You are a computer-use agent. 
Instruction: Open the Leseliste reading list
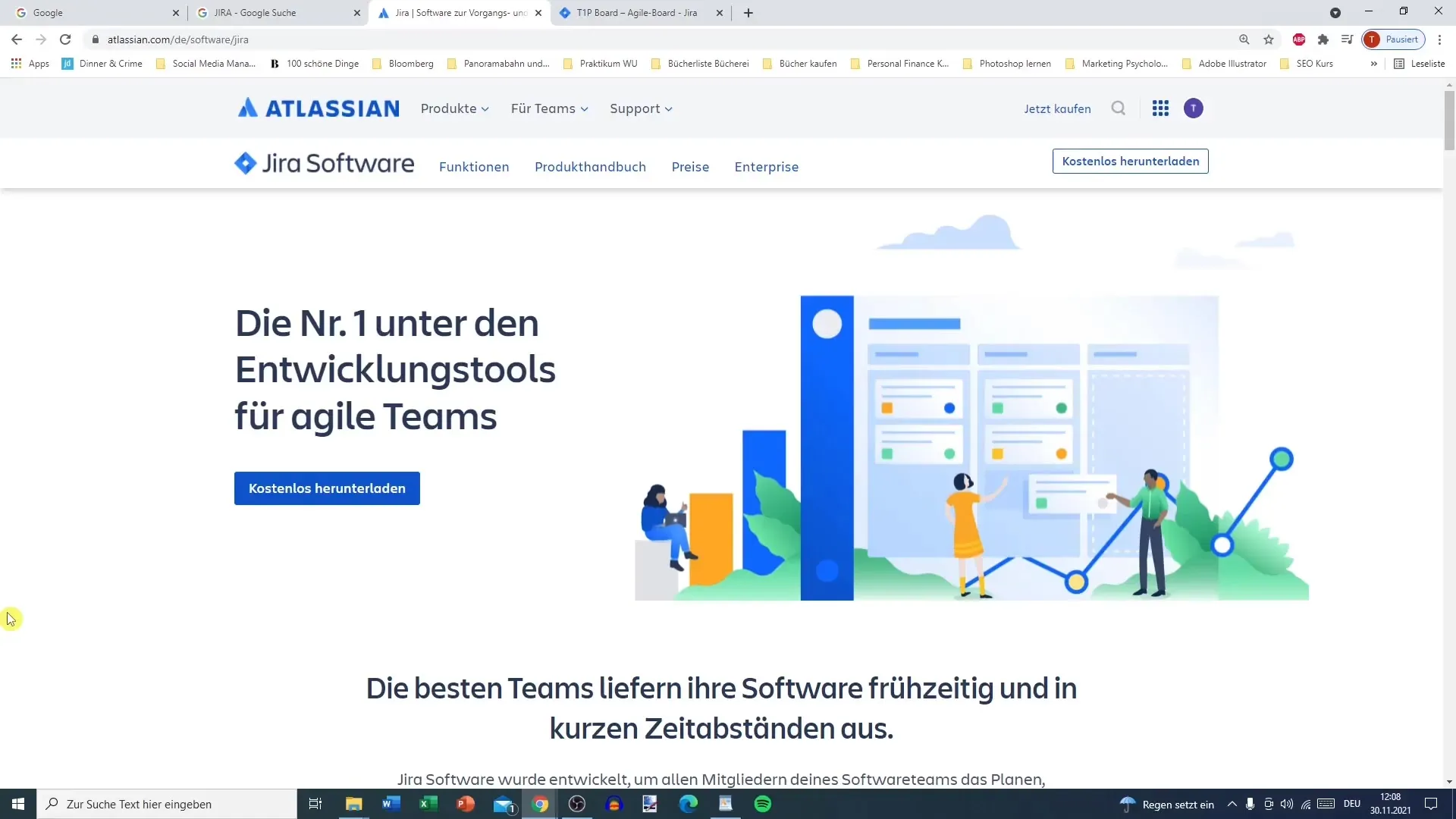(1420, 64)
